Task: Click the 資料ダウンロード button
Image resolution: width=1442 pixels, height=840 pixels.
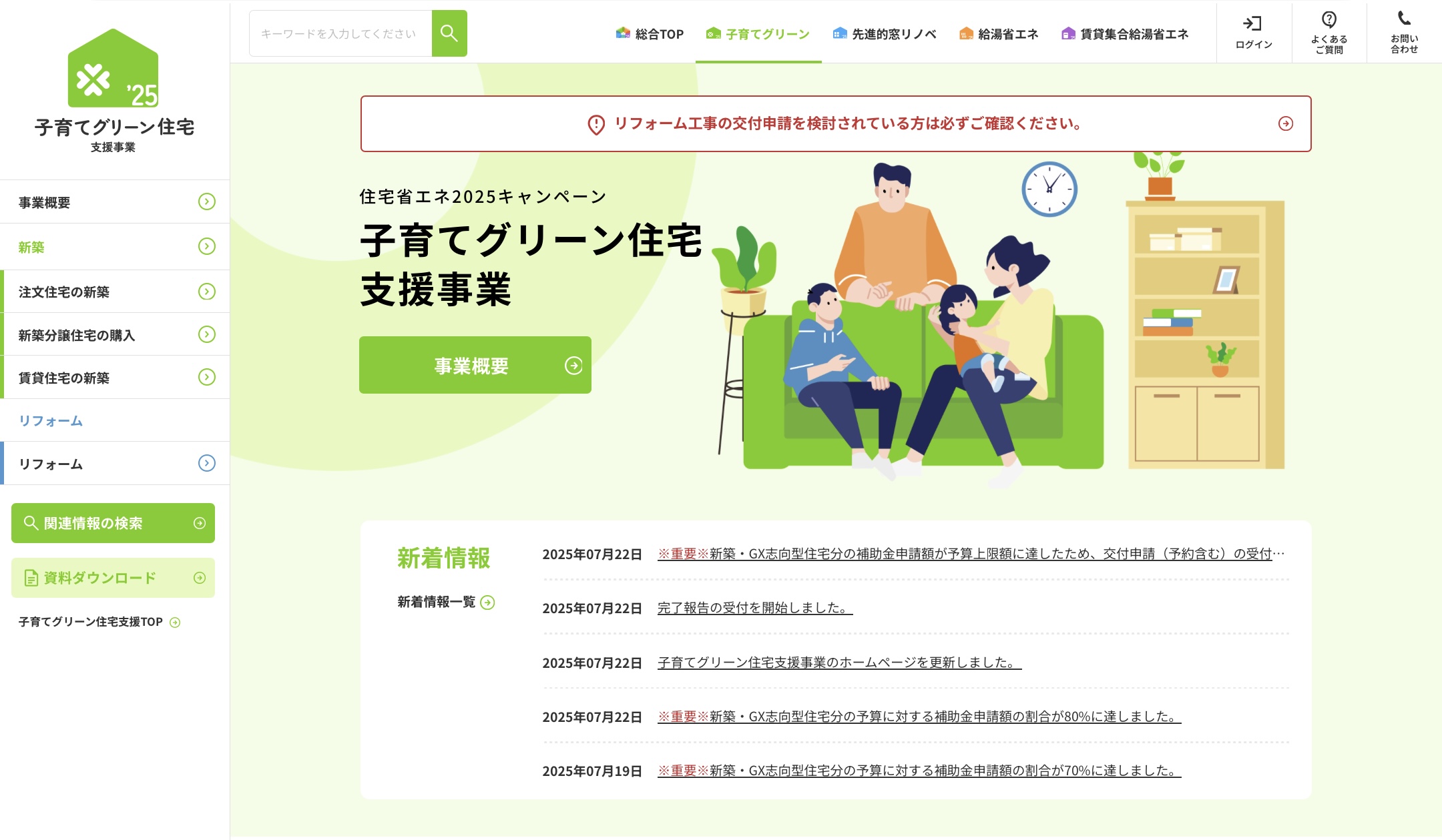Action: coord(113,578)
